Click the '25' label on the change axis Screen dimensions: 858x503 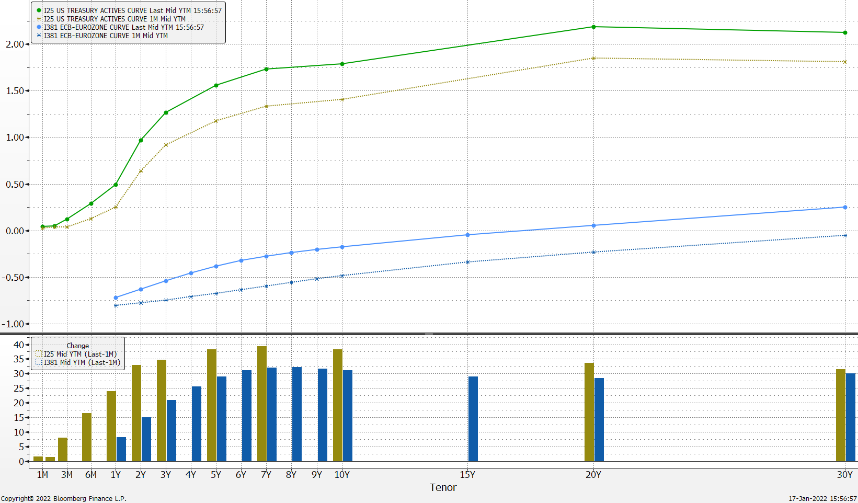coord(19,389)
